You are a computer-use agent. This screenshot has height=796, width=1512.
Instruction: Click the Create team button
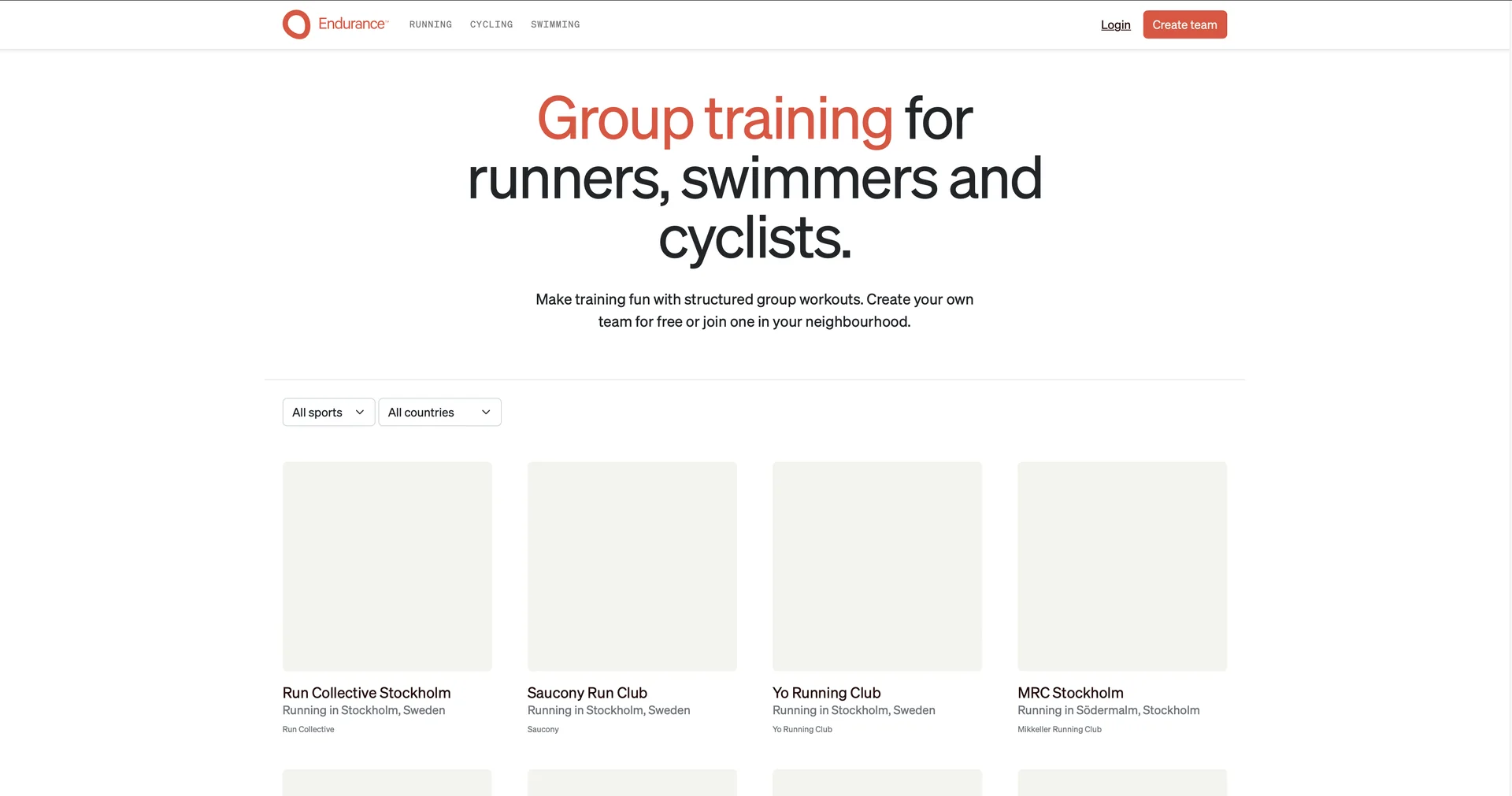pos(1184,24)
